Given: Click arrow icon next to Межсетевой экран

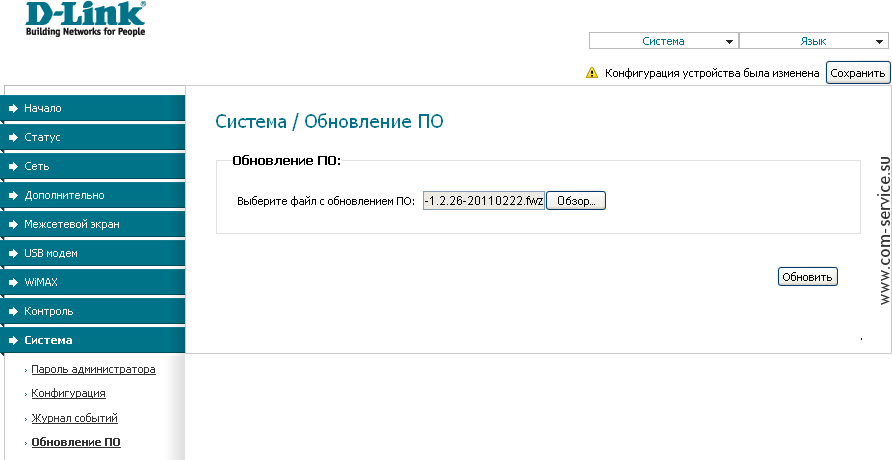Looking at the screenshot, I should point(14,224).
